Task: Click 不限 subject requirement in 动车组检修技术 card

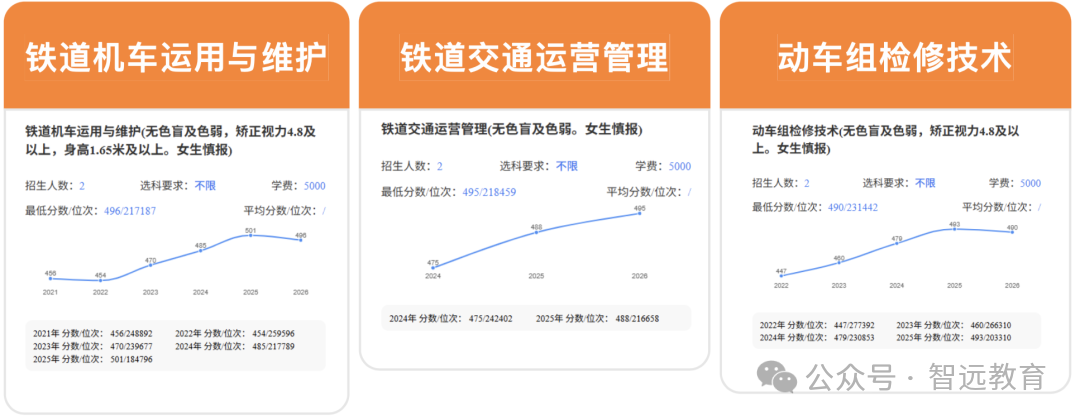Action: [925, 183]
